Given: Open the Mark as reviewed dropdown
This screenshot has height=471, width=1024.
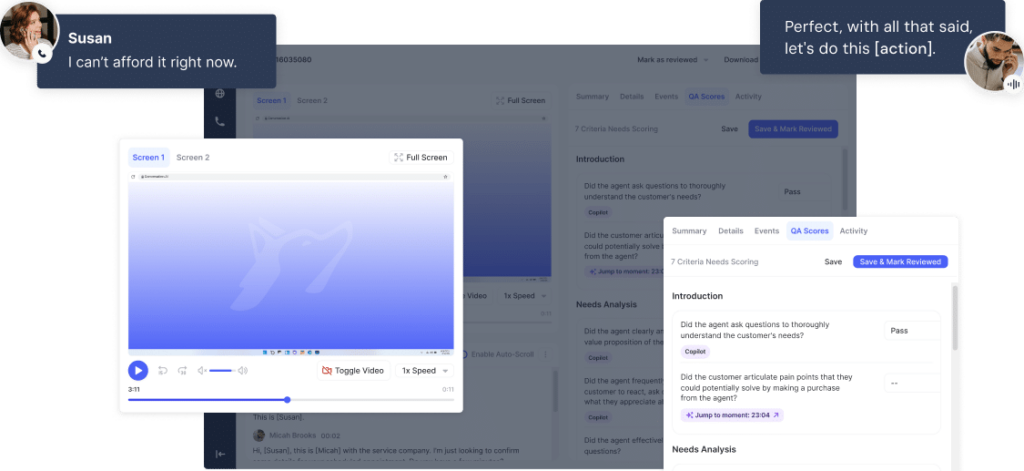Looking at the screenshot, I should [673, 59].
